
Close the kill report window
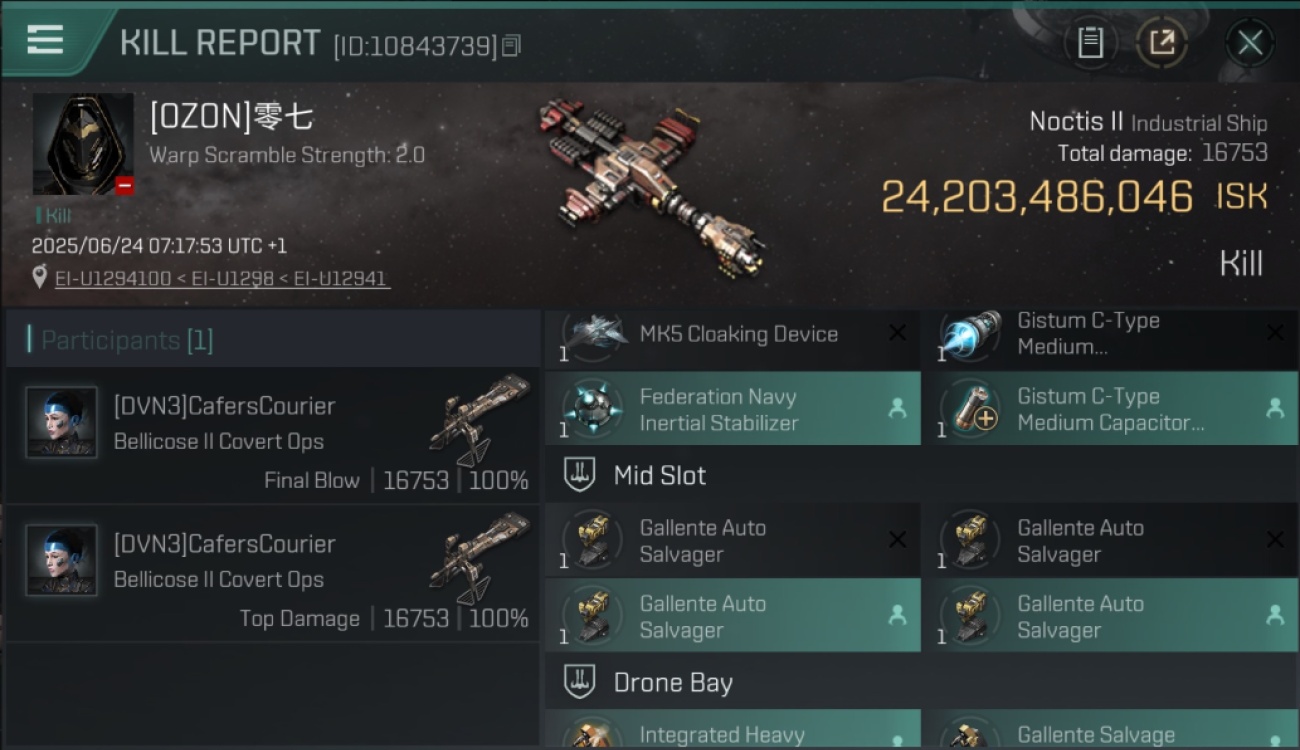1250,43
